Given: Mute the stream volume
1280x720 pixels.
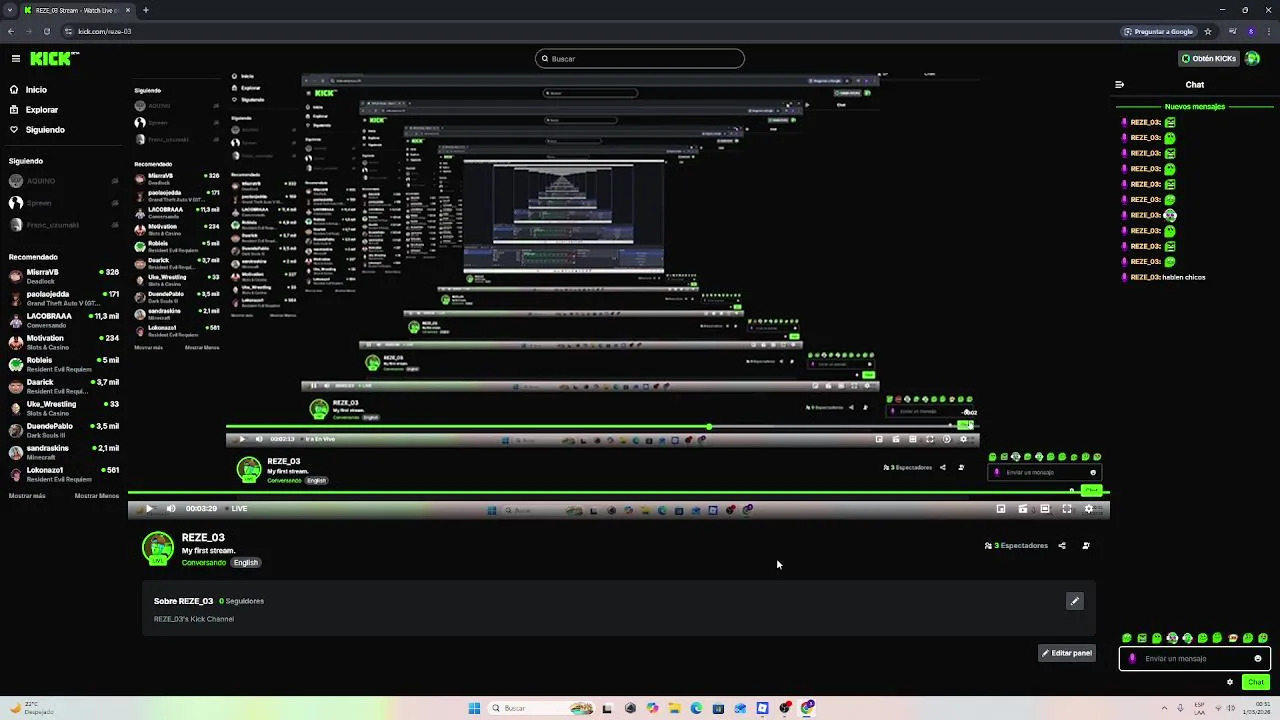Looking at the screenshot, I should (x=171, y=509).
